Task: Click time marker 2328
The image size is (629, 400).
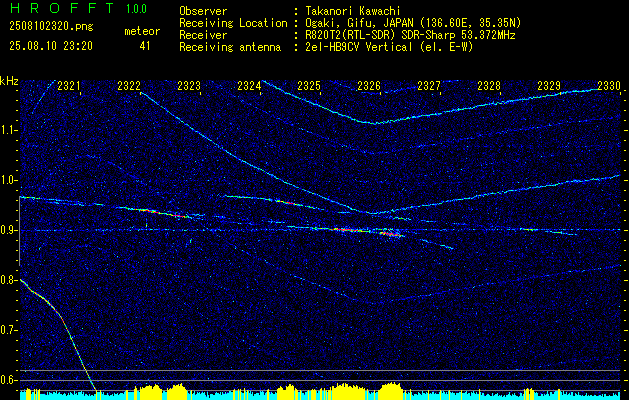Action: 489,85
